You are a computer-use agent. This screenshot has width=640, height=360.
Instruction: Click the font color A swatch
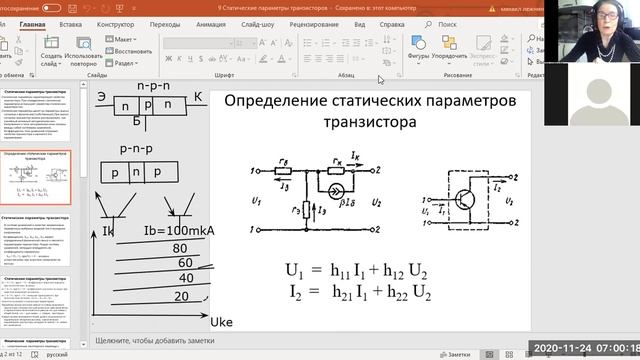282,59
